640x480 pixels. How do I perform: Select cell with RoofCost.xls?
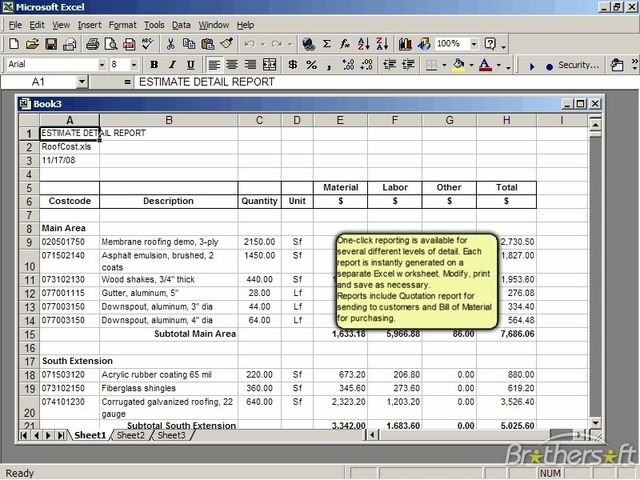coord(69,147)
